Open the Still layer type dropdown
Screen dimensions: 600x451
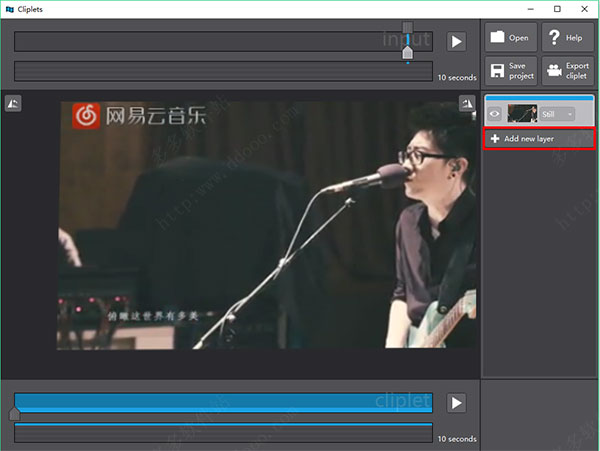point(558,114)
